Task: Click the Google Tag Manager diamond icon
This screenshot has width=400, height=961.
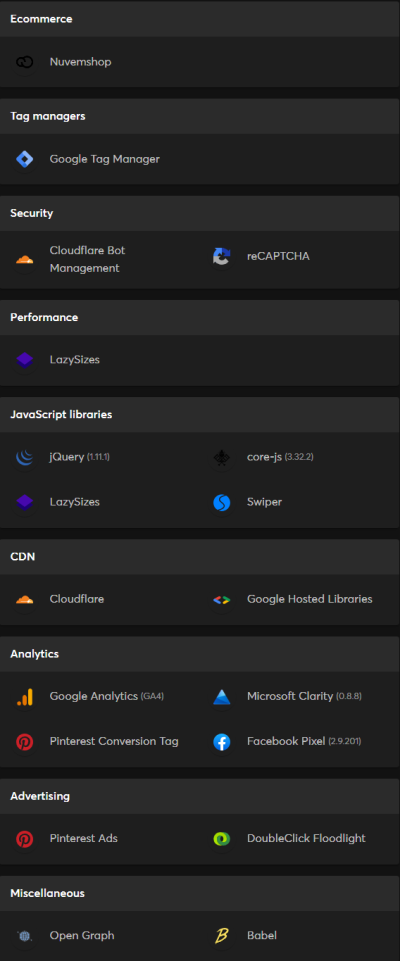Action: tap(25, 159)
